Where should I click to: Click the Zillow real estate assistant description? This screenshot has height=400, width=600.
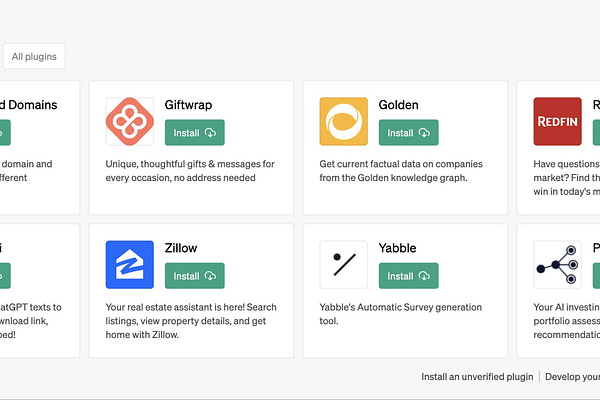coord(191,321)
